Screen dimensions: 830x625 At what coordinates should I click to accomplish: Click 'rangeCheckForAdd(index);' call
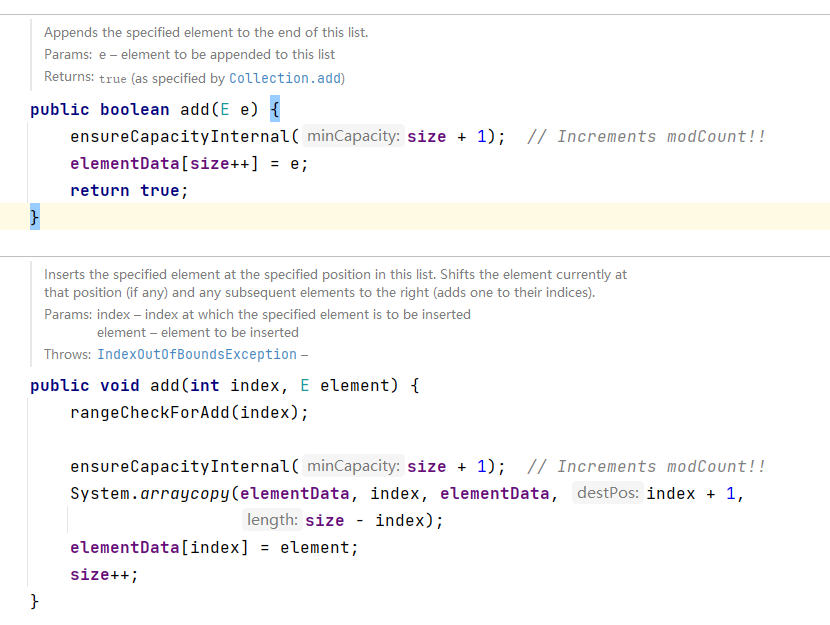pos(189,412)
